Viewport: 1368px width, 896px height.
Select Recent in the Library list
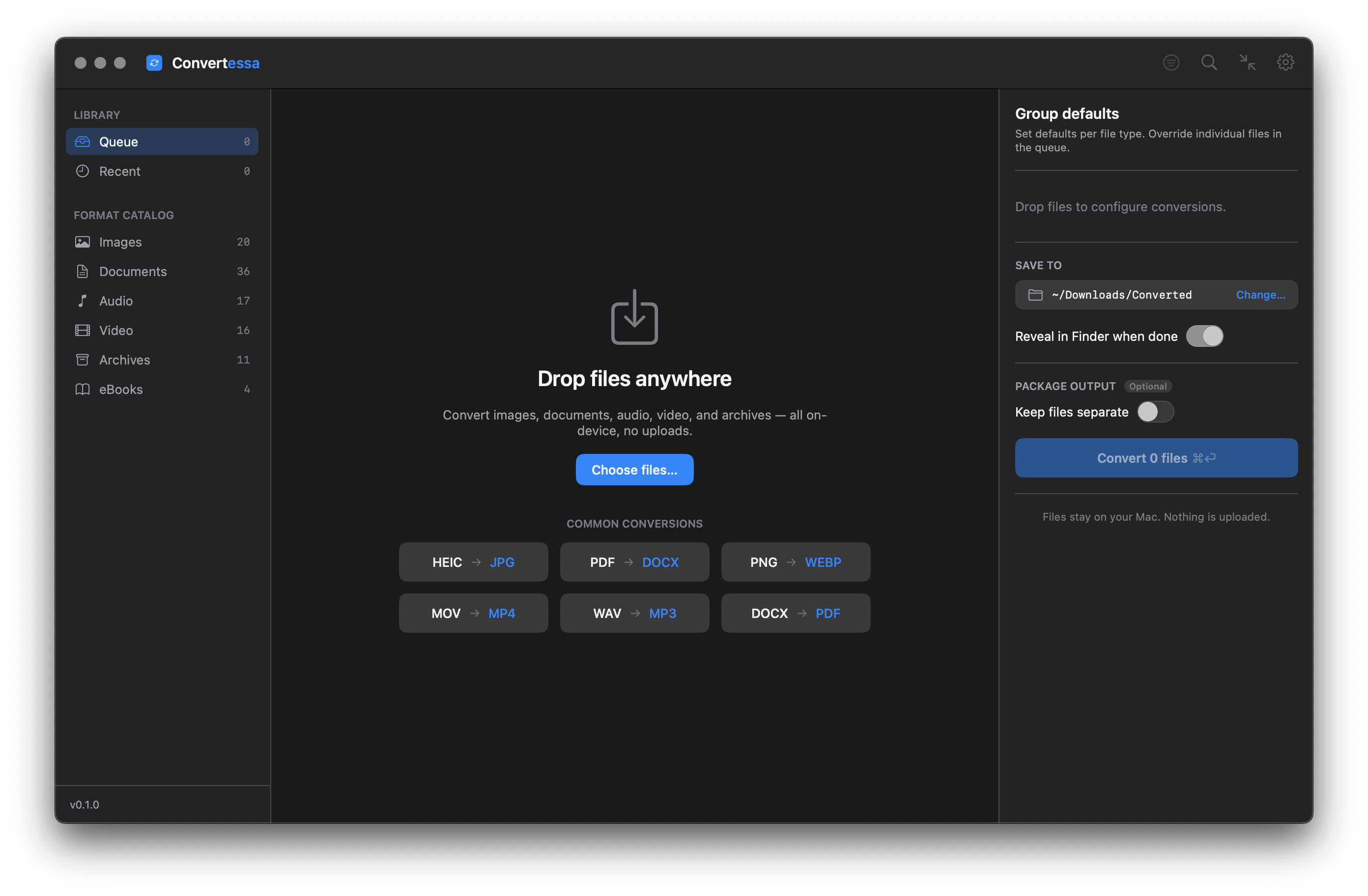pyautogui.click(x=162, y=171)
